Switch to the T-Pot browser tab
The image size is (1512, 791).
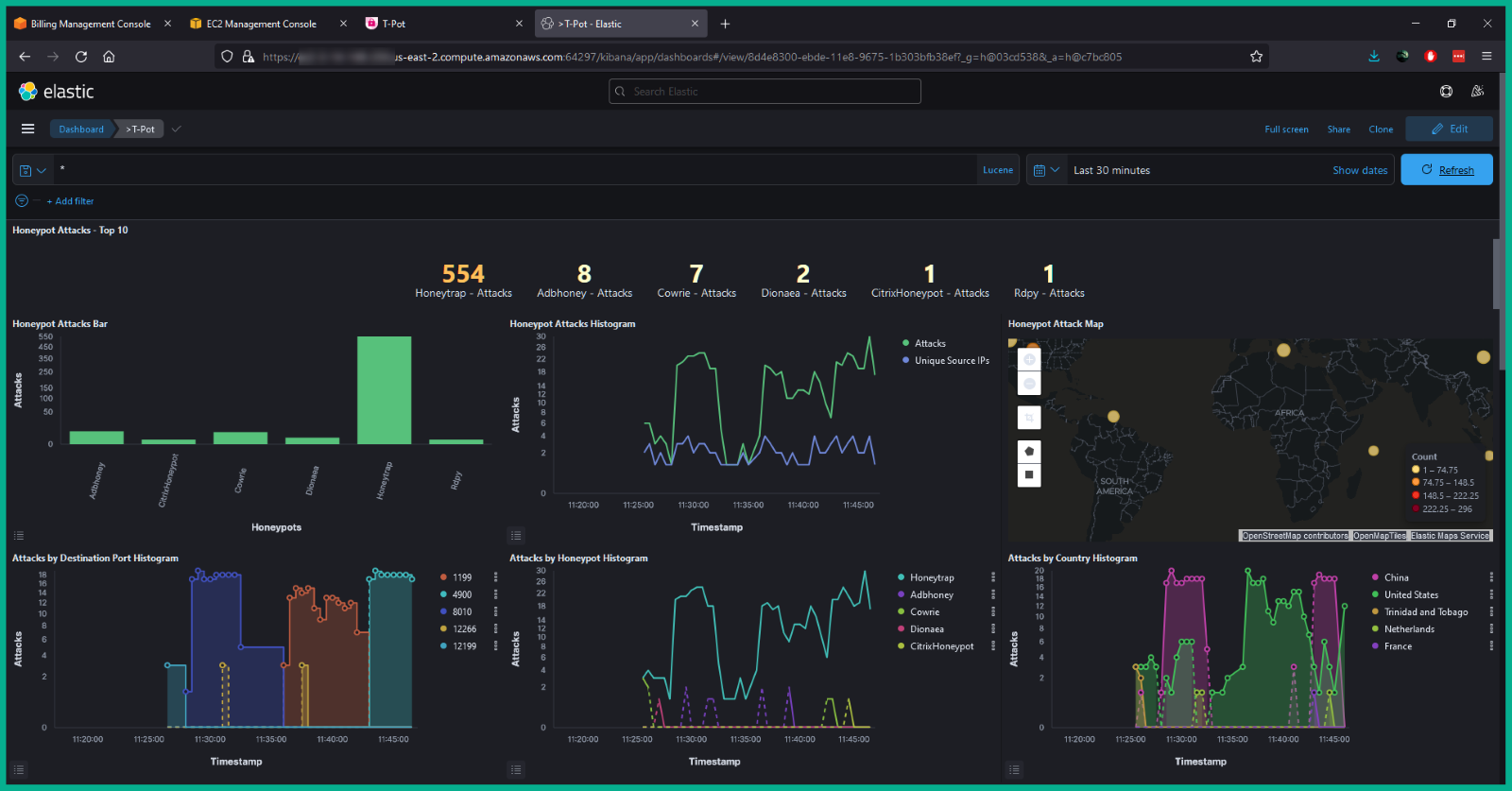(x=394, y=24)
